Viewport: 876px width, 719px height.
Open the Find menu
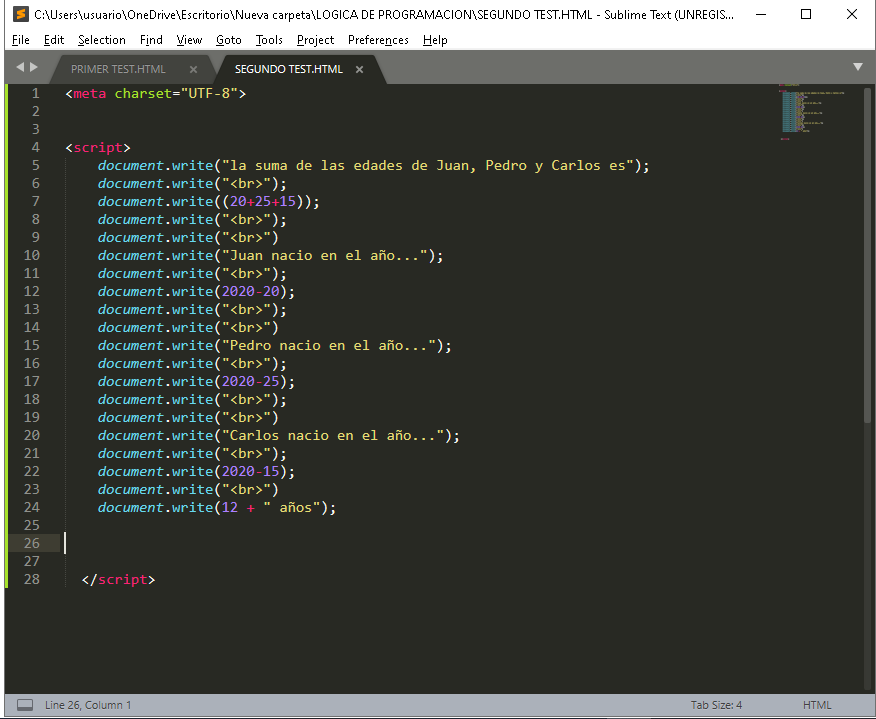pyautogui.click(x=151, y=40)
